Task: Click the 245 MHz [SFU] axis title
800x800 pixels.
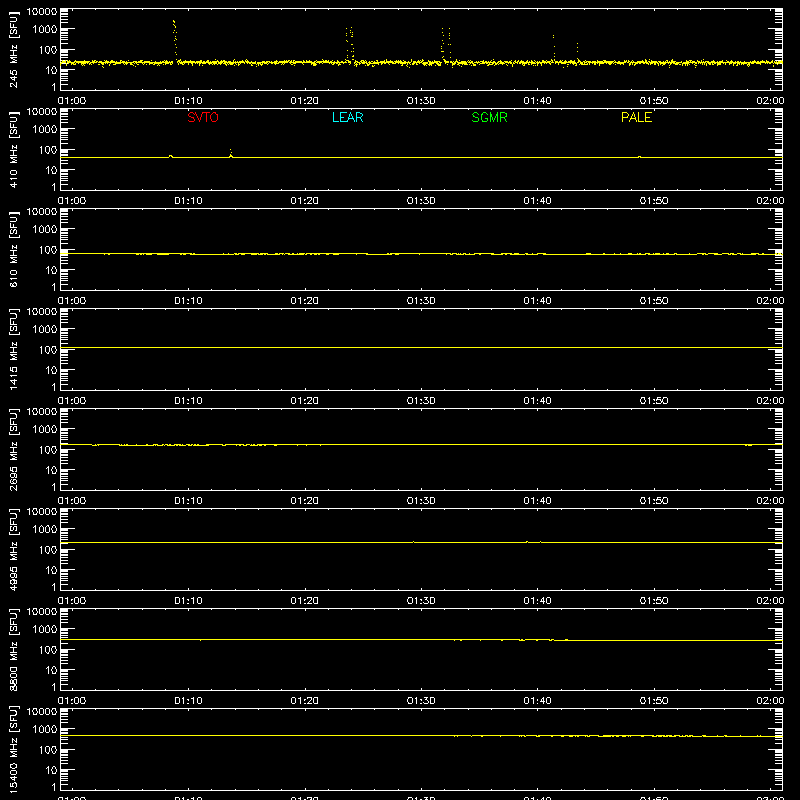Action: click(14, 49)
